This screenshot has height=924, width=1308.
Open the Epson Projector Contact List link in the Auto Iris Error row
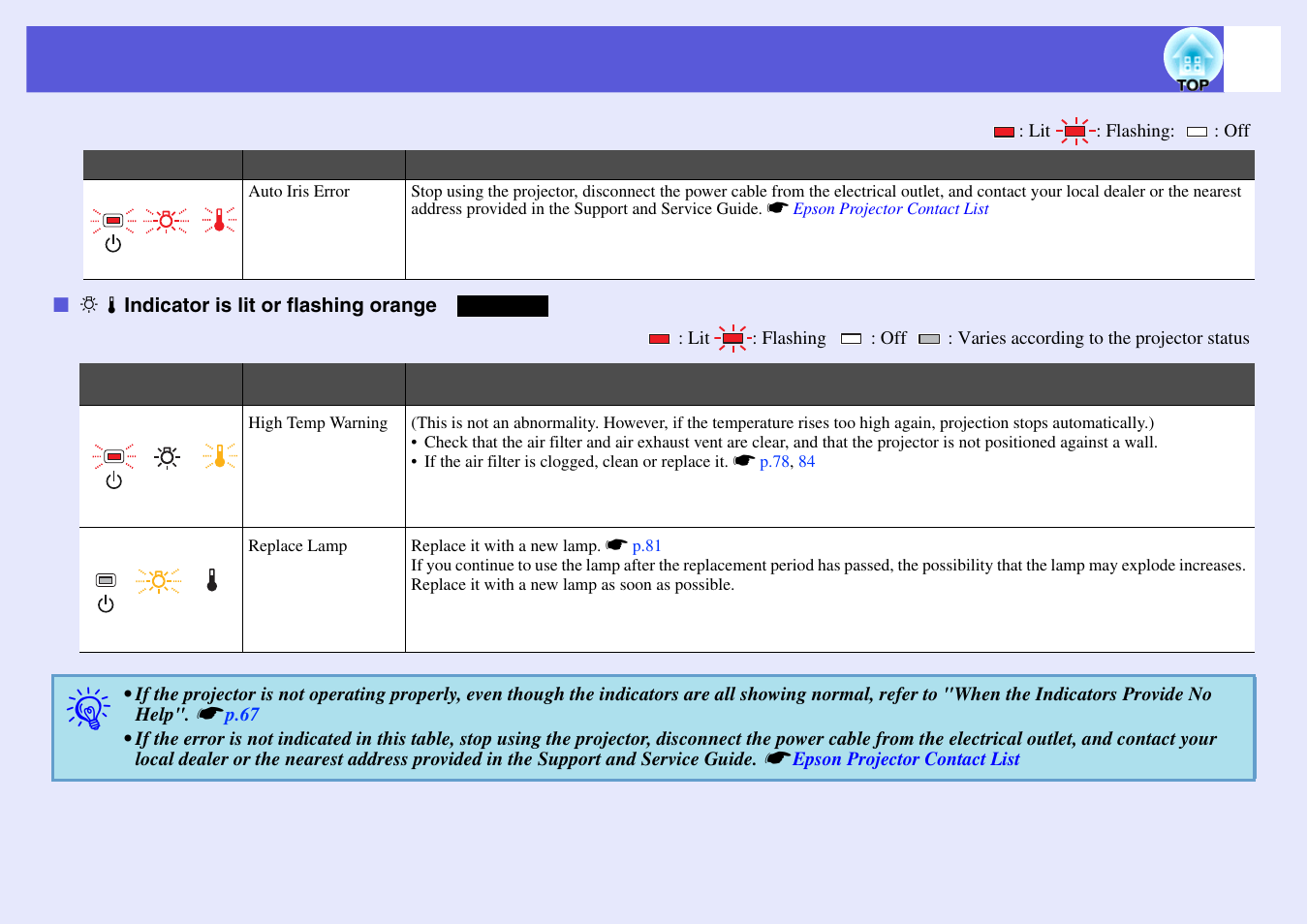click(890, 209)
